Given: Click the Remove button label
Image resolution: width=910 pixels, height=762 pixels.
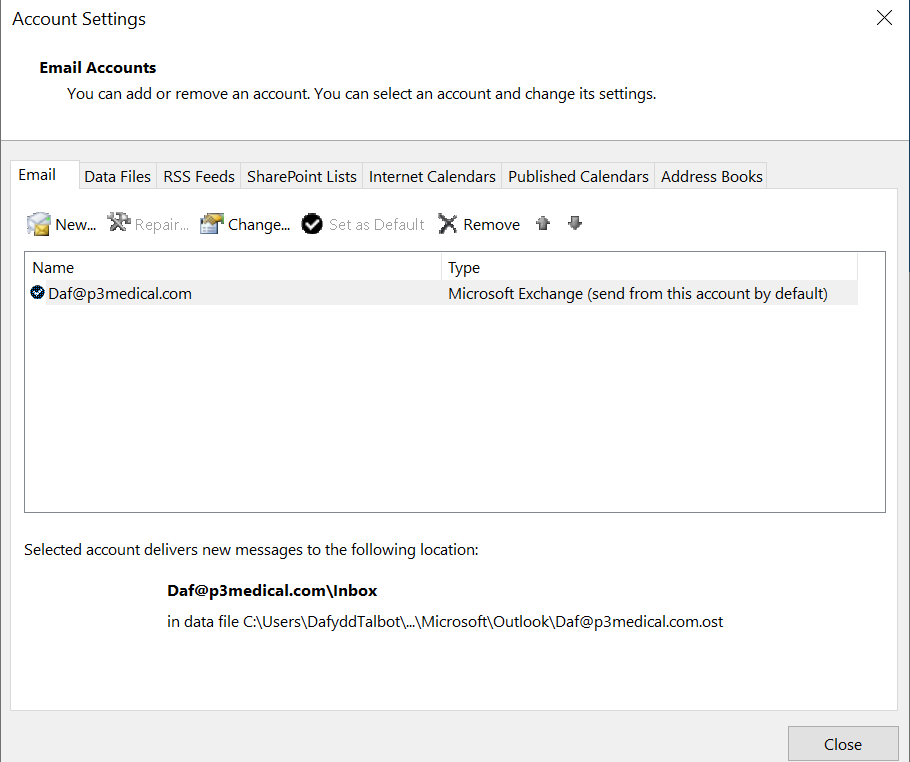Looking at the screenshot, I should 492,225.
